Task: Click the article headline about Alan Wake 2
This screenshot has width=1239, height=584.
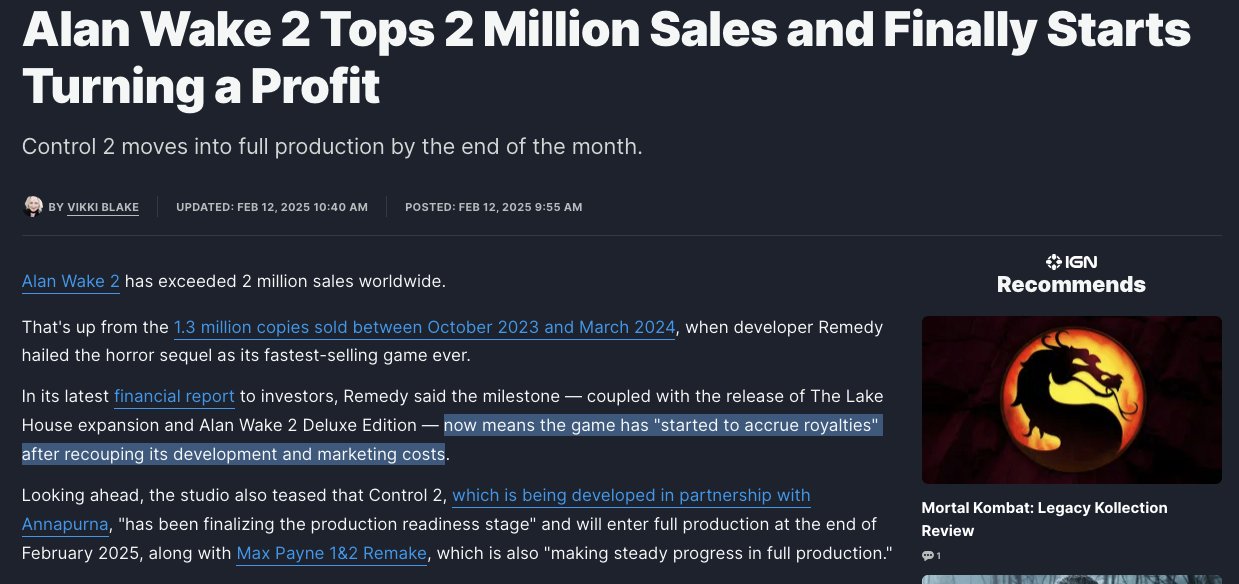Action: (605, 58)
